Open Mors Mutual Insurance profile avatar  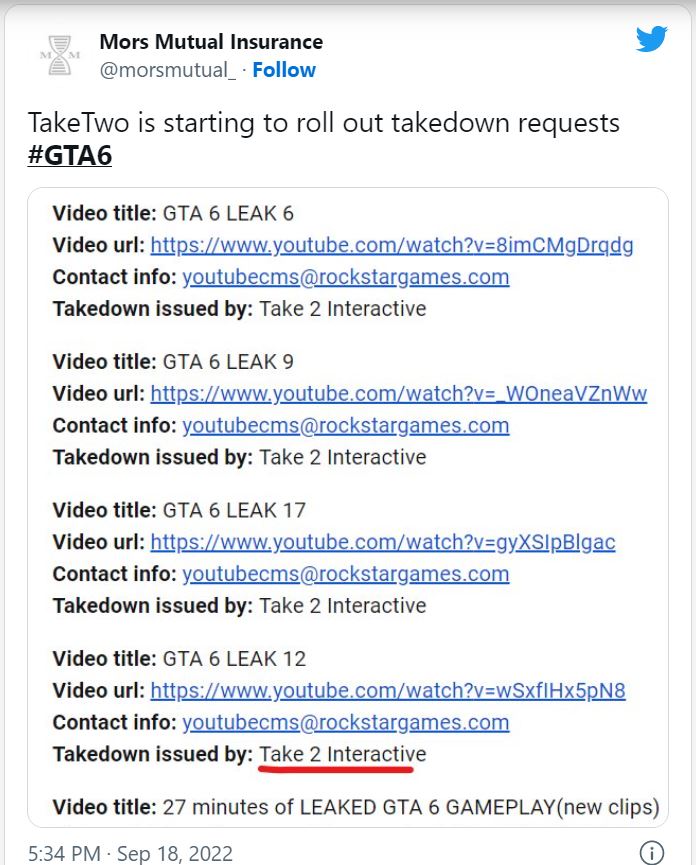click(60, 55)
